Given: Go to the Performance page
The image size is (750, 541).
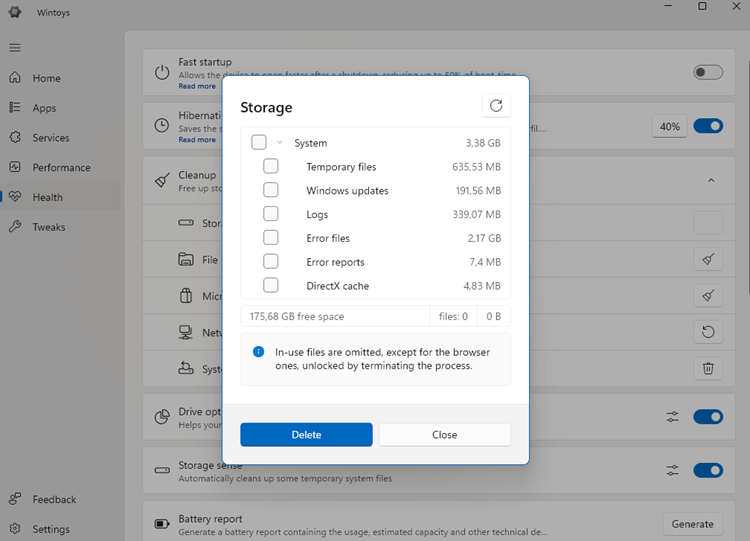Looking at the screenshot, I should point(61,168).
